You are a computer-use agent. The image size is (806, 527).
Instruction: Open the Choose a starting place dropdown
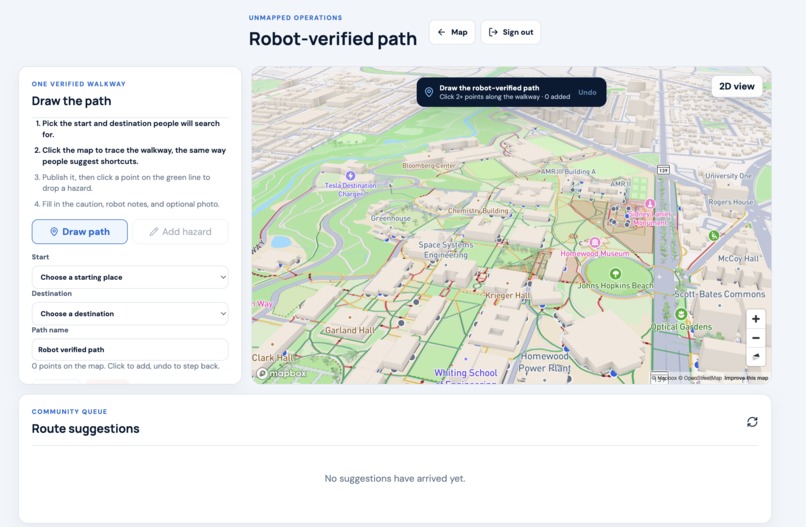130,277
